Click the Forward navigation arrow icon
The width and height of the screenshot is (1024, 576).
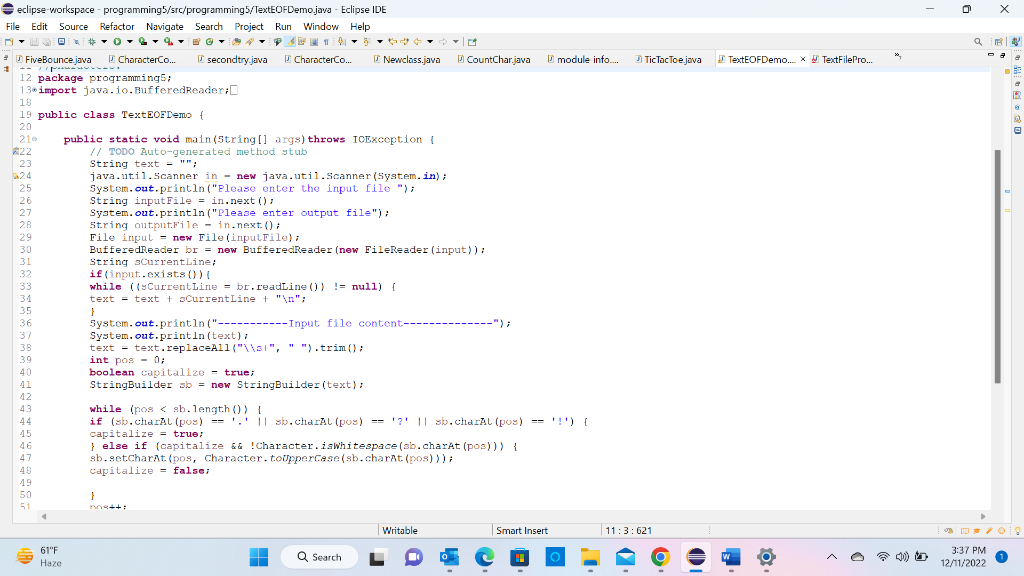[x=443, y=42]
